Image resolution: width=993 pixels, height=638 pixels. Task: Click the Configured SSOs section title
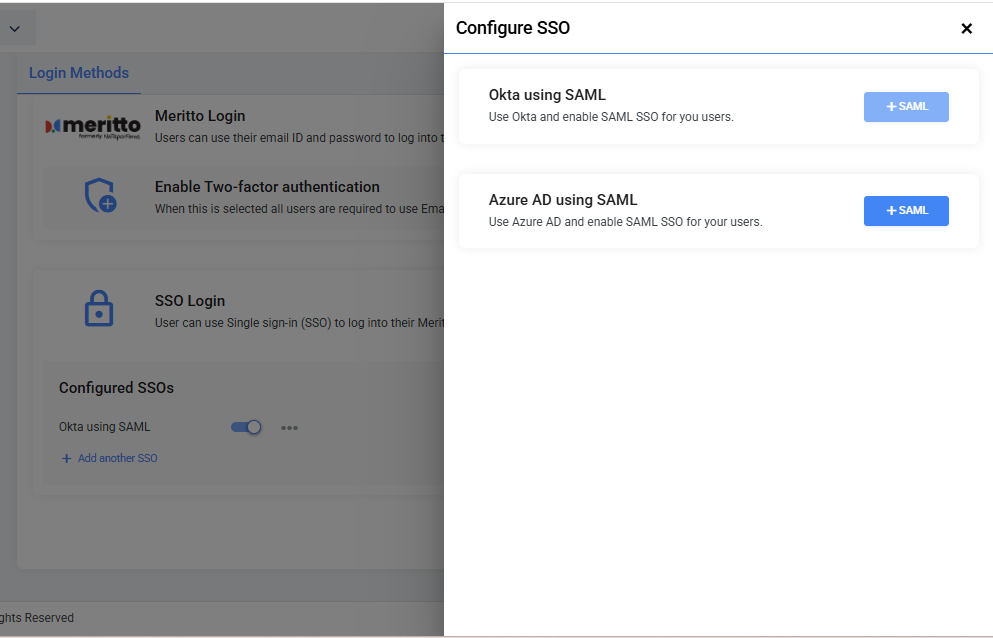[x=116, y=388]
